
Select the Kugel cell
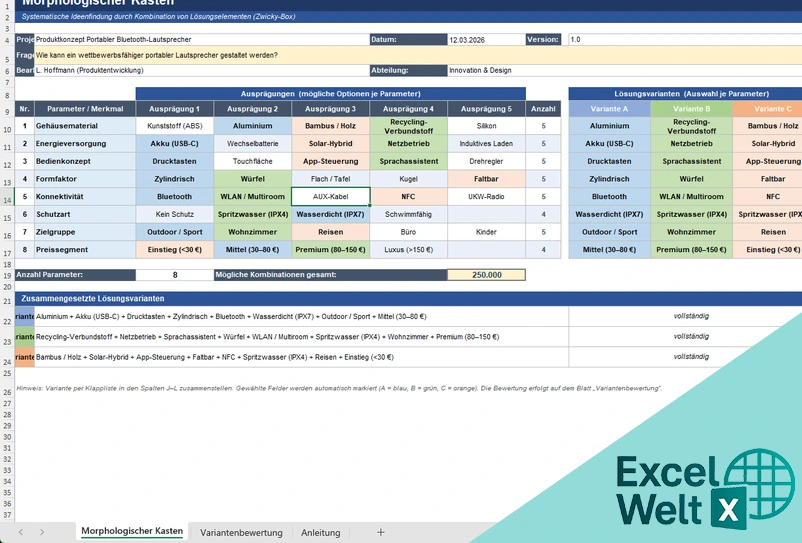408,179
